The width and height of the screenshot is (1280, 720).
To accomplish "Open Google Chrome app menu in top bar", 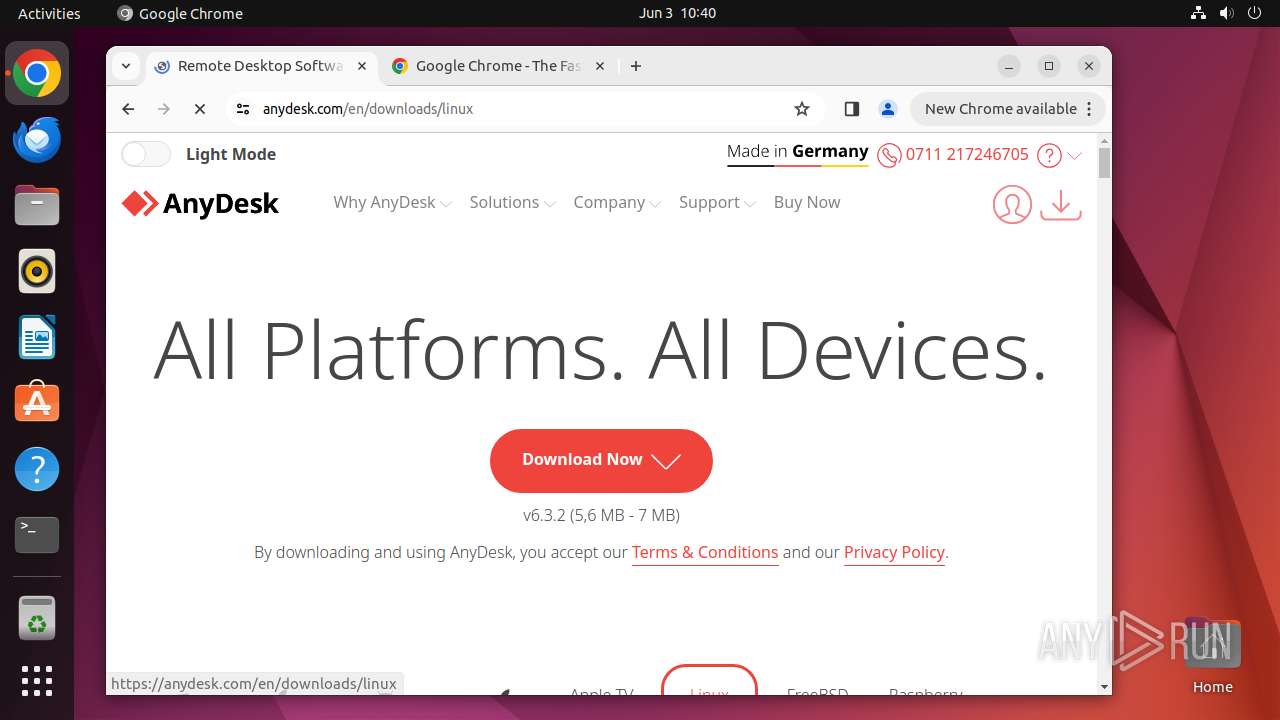I will coord(180,13).
